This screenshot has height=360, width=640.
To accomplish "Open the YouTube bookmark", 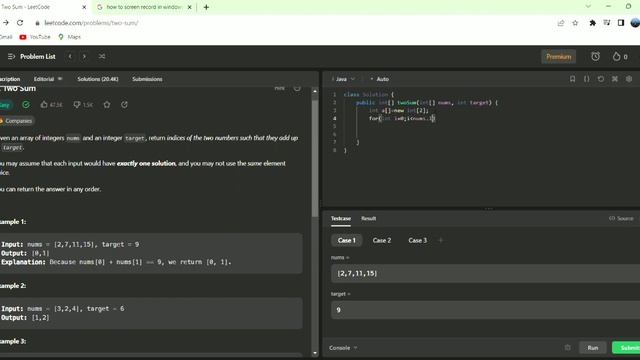I will pyautogui.click(x=35, y=37).
